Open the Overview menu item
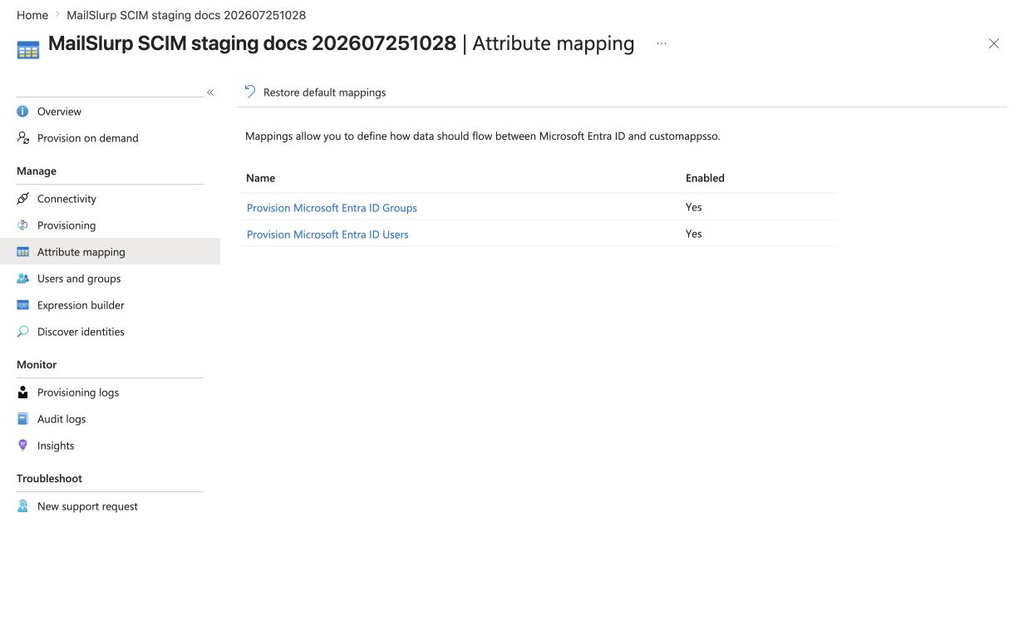 click(x=59, y=112)
